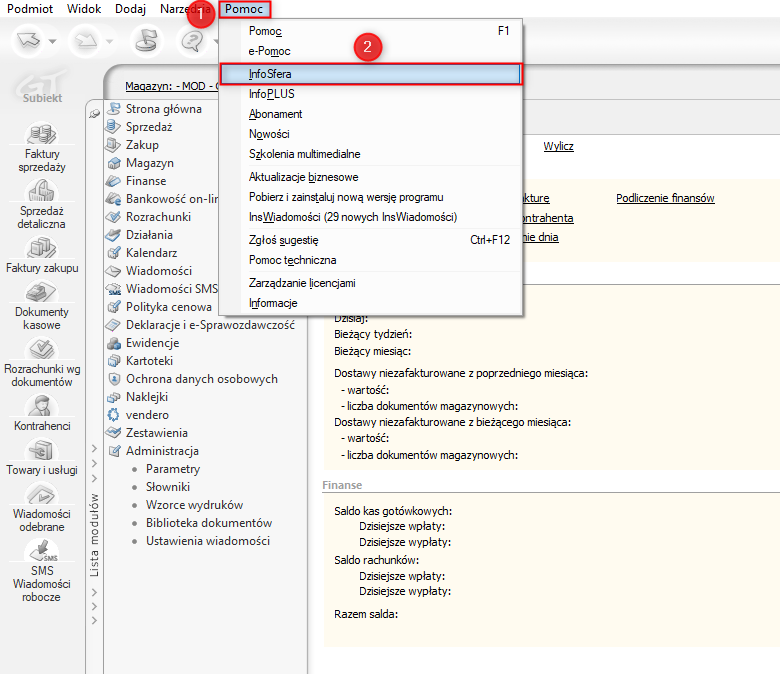Viewport: 780px width, 674px height.
Task: Open the Faktury zakupu shortcut icon
Action: click(x=42, y=247)
